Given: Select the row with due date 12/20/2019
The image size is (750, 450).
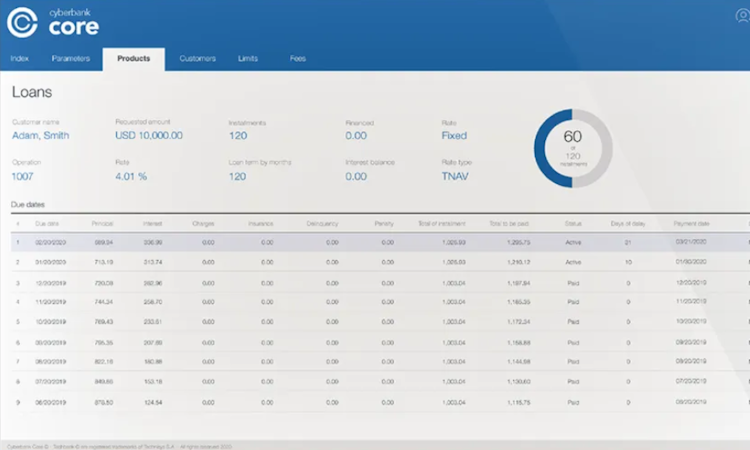Looking at the screenshot, I should coord(380,283).
